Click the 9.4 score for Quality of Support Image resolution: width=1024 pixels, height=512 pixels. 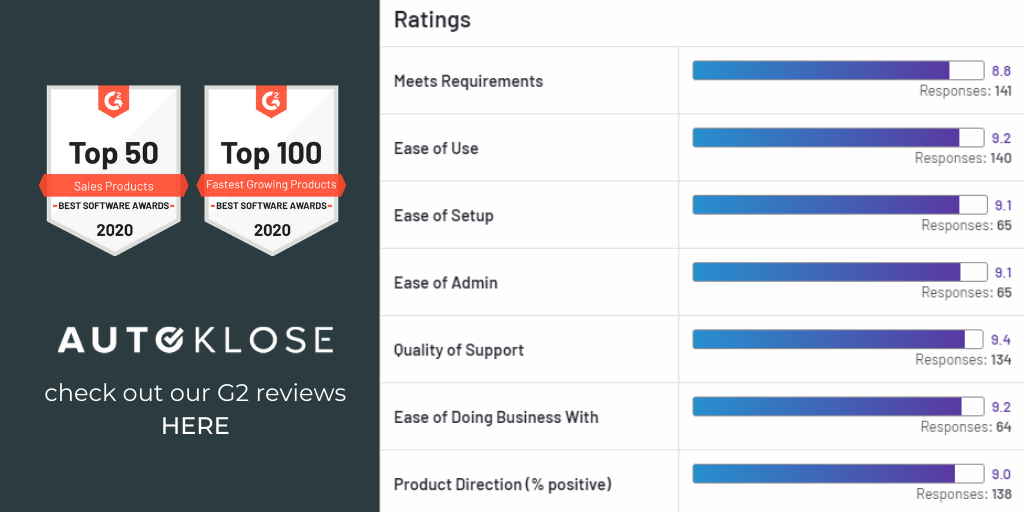pyautogui.click(x=1000, y=340)
